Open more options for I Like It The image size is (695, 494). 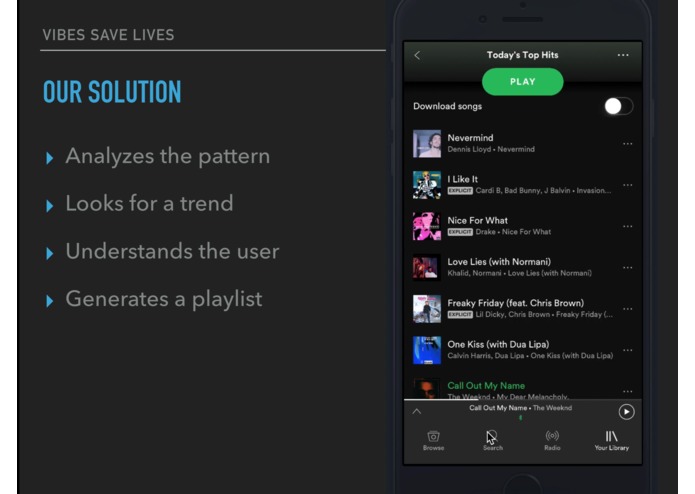[627, 185]
